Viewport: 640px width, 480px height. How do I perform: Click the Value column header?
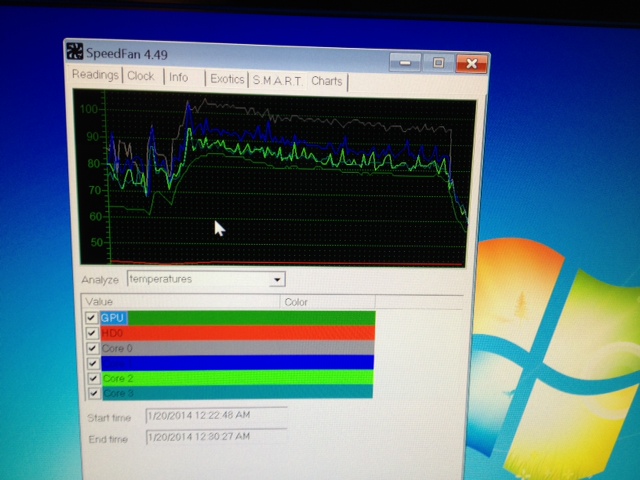click(x=181, y=302)
